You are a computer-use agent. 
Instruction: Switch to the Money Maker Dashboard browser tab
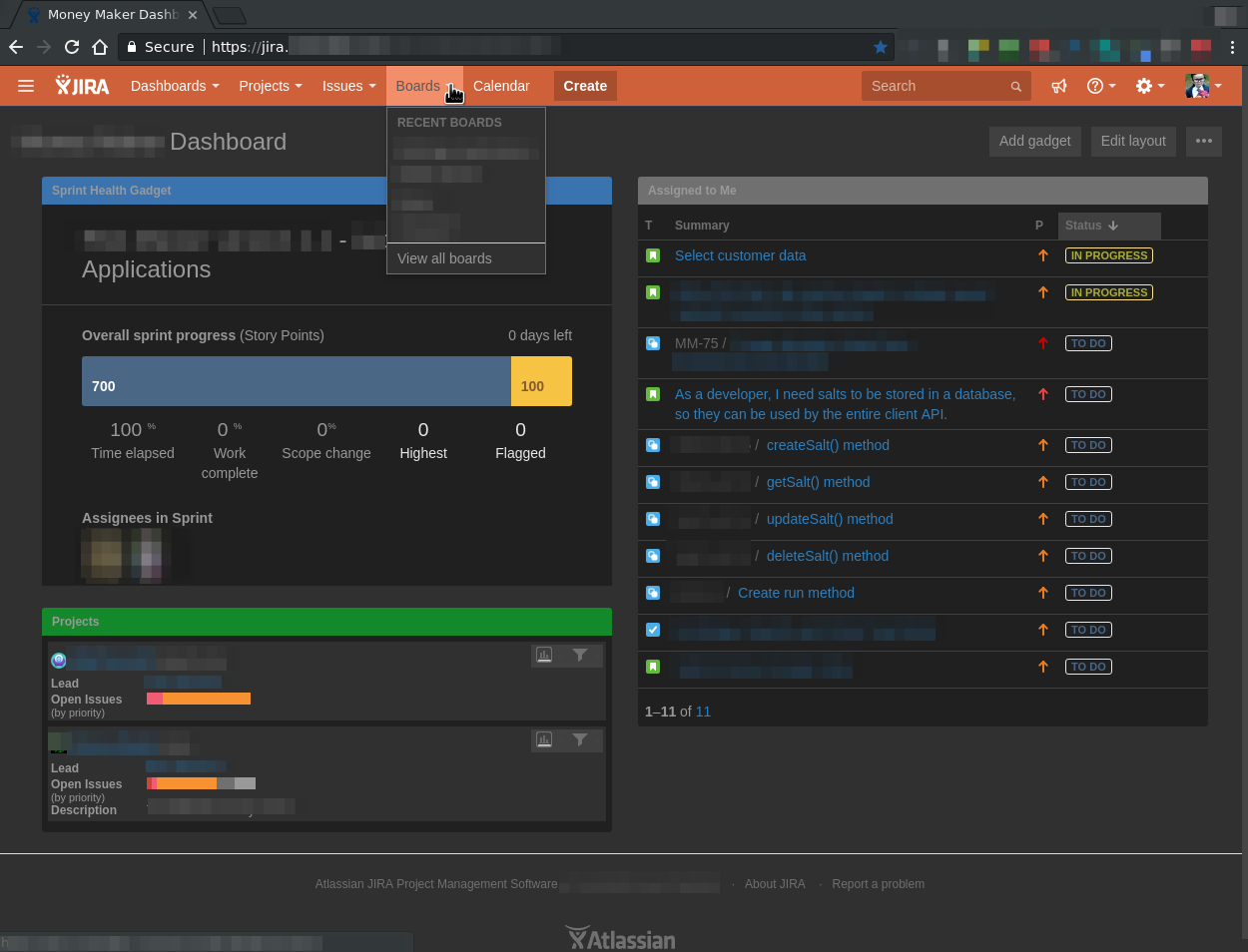(x=110, y=14)
